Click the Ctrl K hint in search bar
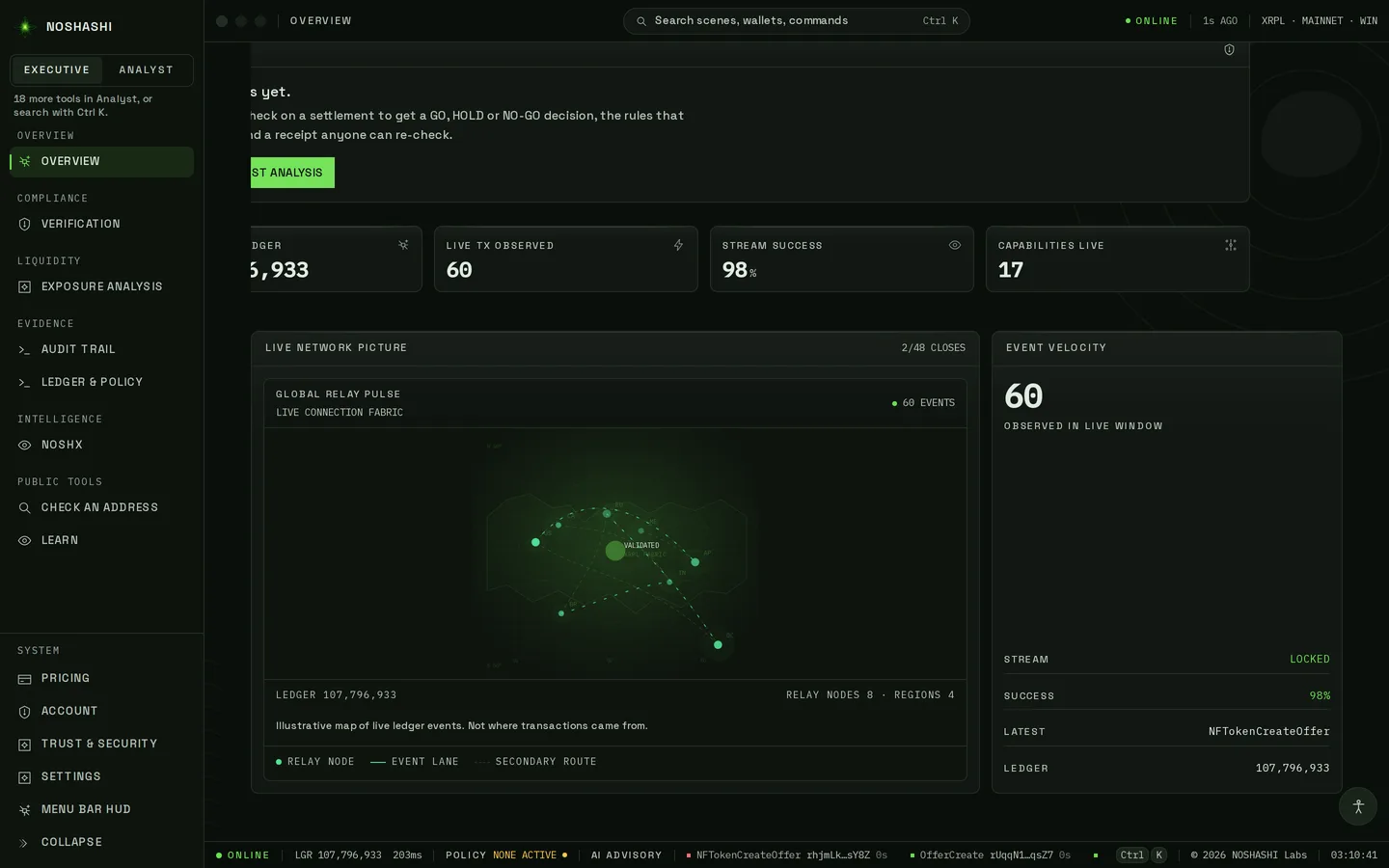Viewport: 1389px width, 868px height. point(940,21)
